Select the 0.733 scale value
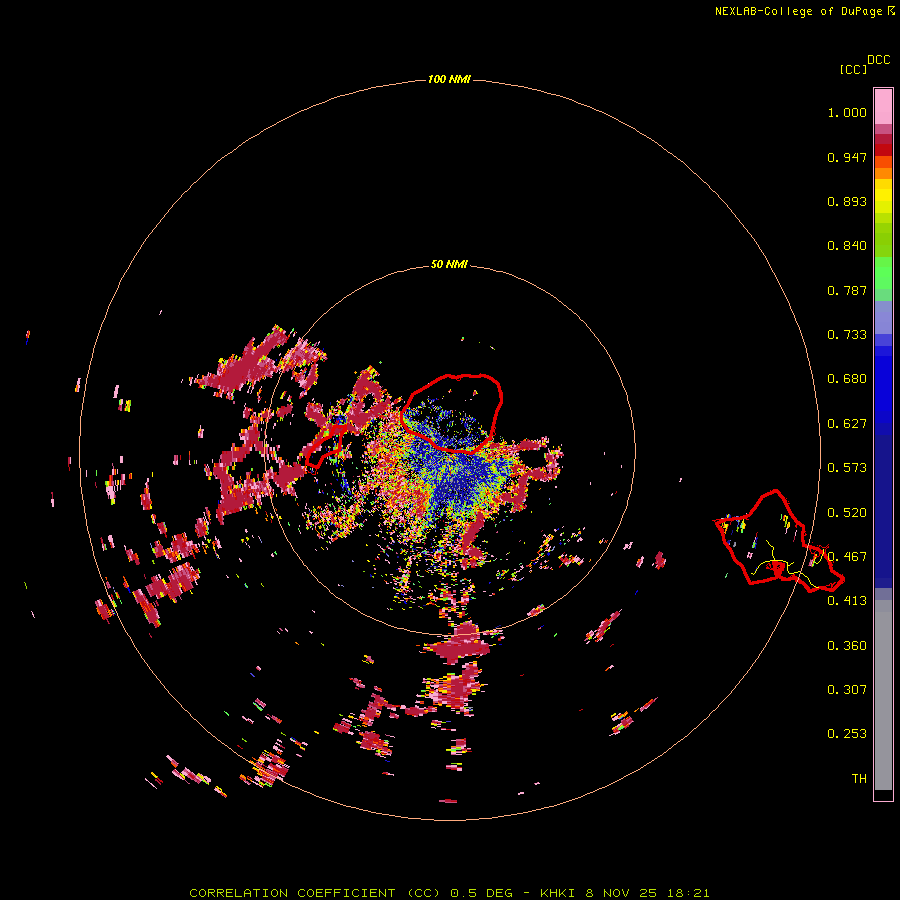 [x=847, y=335]
